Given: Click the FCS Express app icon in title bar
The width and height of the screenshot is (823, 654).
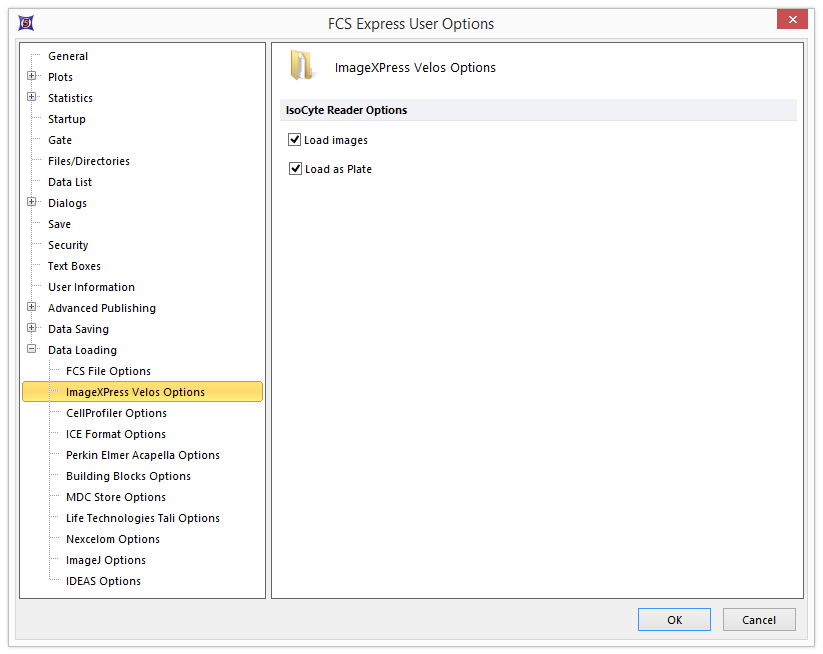Looking at the screenshot, I should point(26,23).
